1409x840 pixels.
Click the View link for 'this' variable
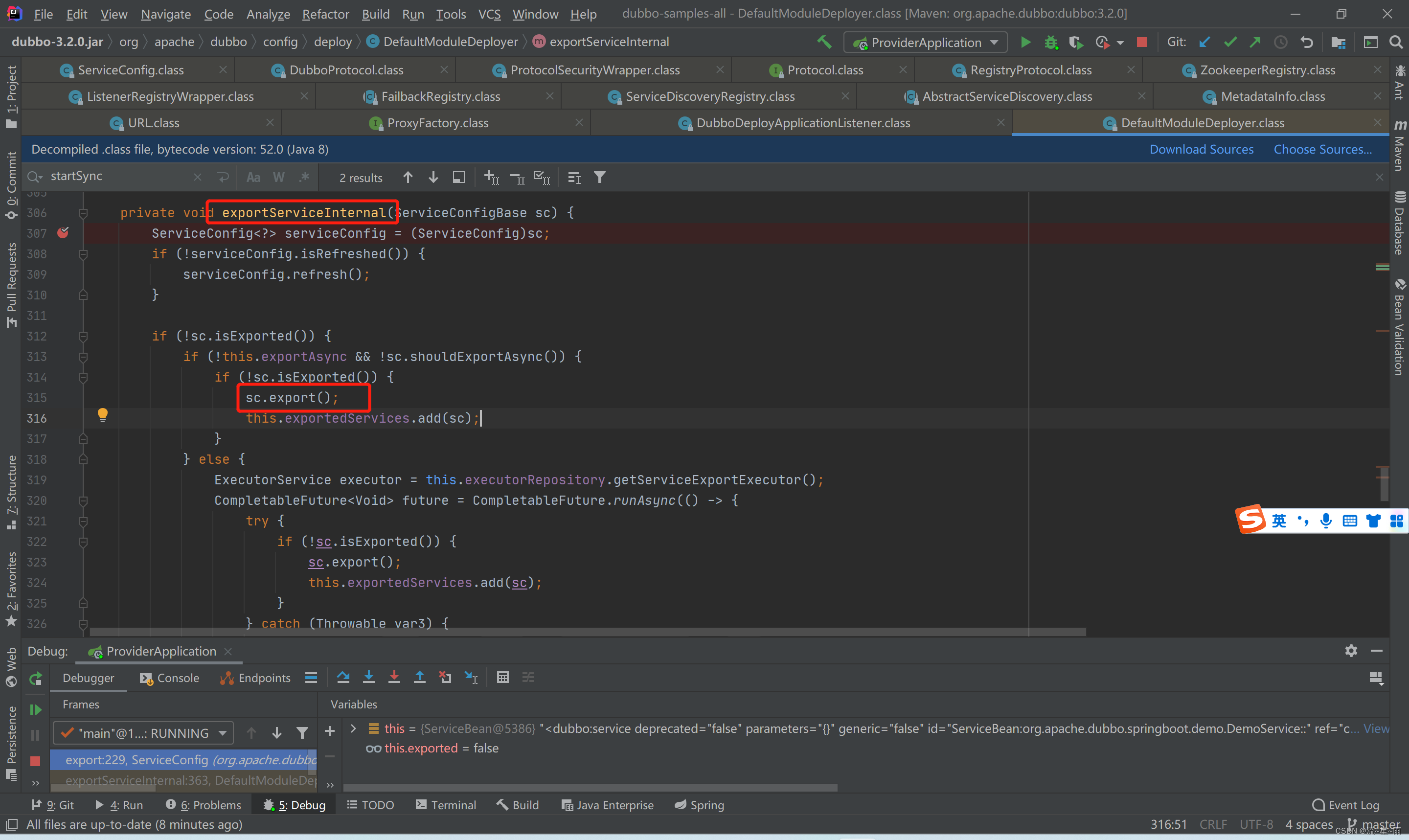(x=1376, y=728)
